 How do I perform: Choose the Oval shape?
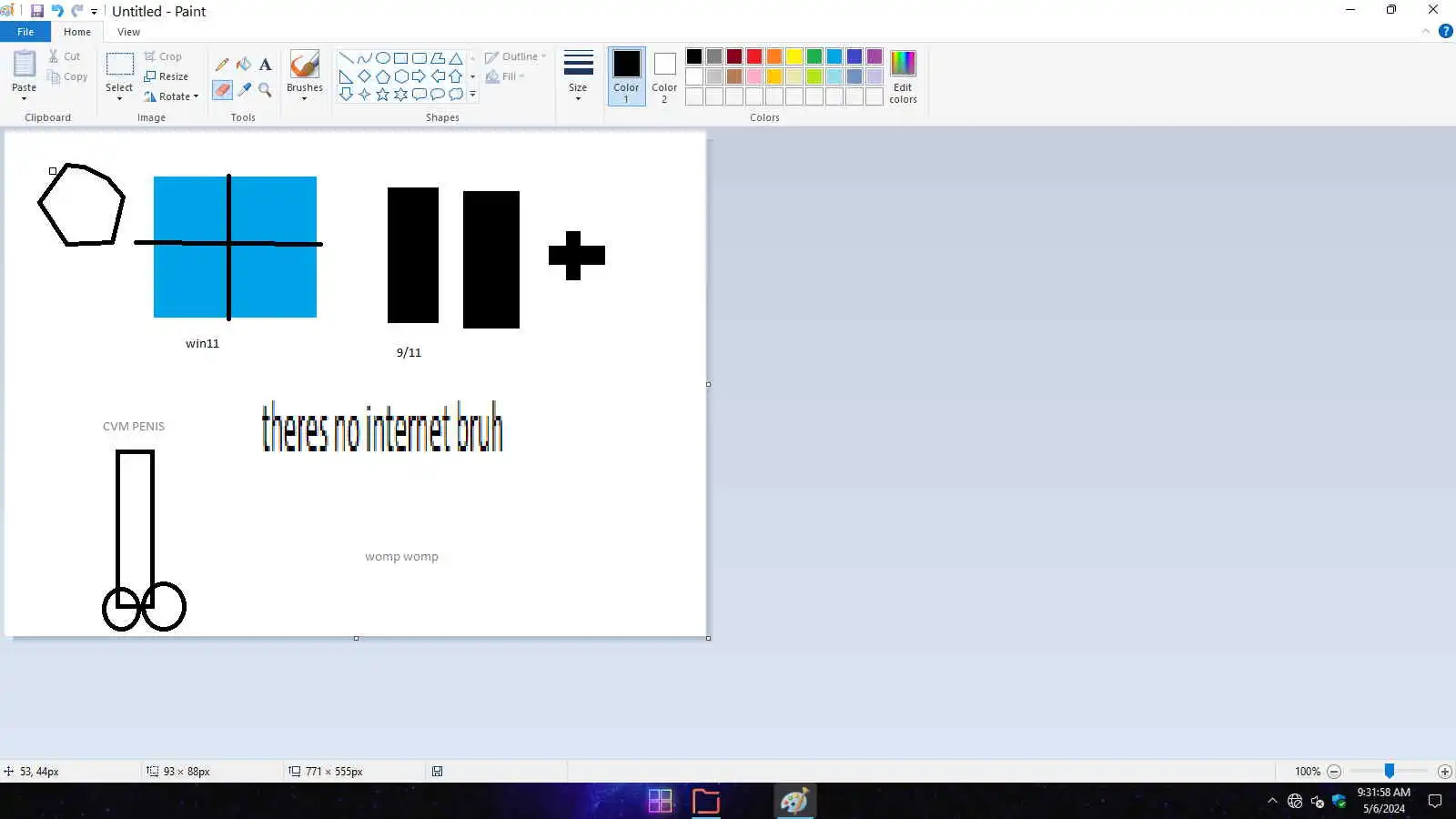[383, 58]
